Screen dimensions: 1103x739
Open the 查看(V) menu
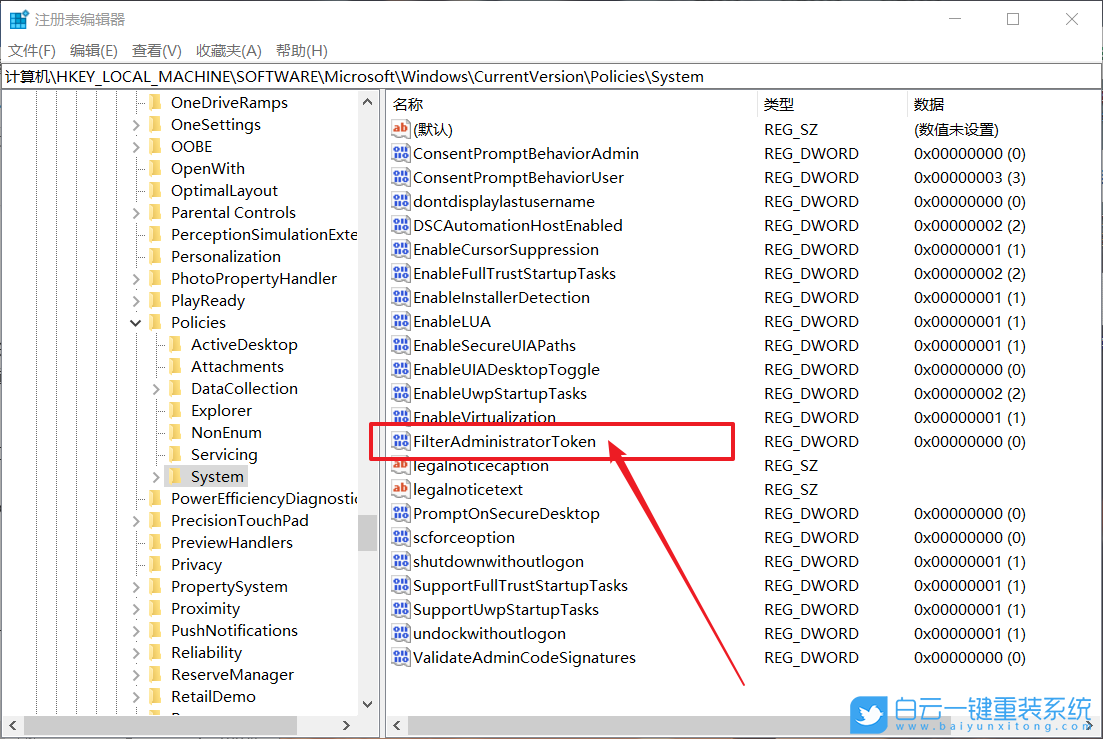156,51
